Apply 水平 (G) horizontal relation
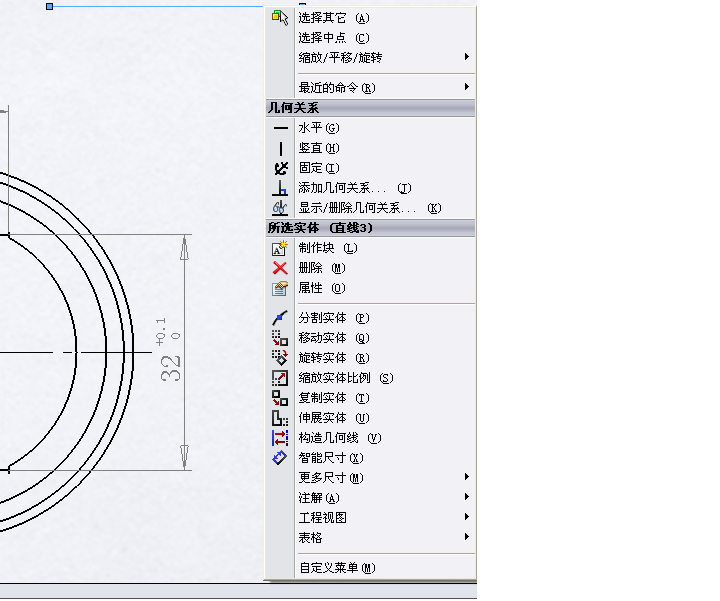The image size is (720, 601). (371, 128)
